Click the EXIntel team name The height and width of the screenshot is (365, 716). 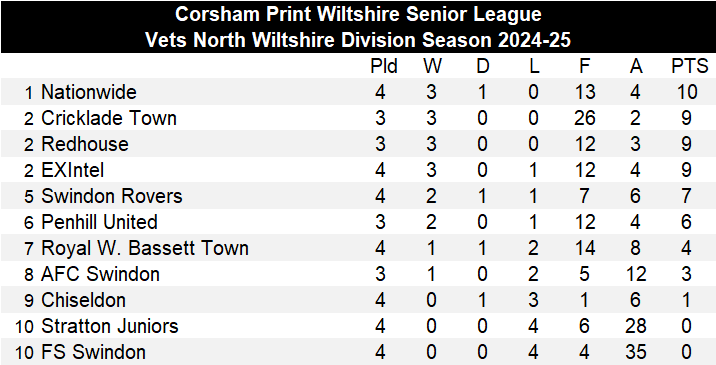click(x=73, y=170)
